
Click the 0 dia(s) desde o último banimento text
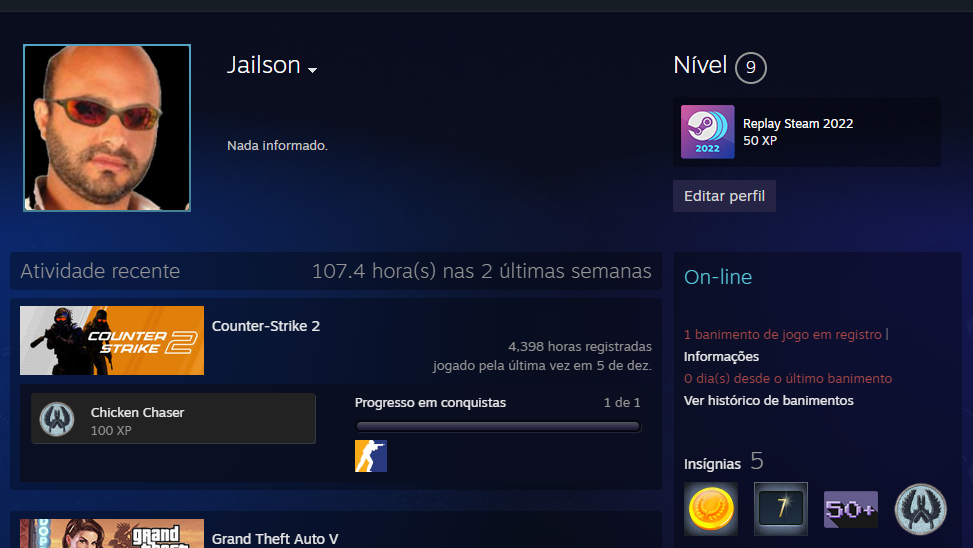(788, 379)
